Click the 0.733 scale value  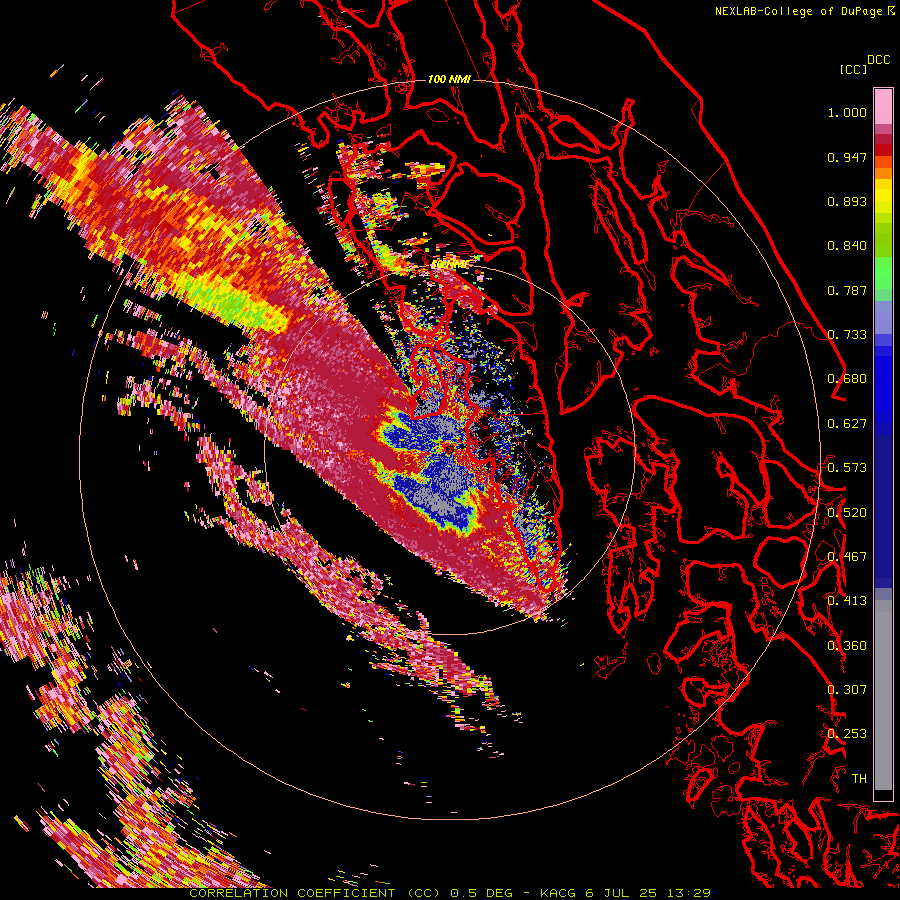pos(847,335)
